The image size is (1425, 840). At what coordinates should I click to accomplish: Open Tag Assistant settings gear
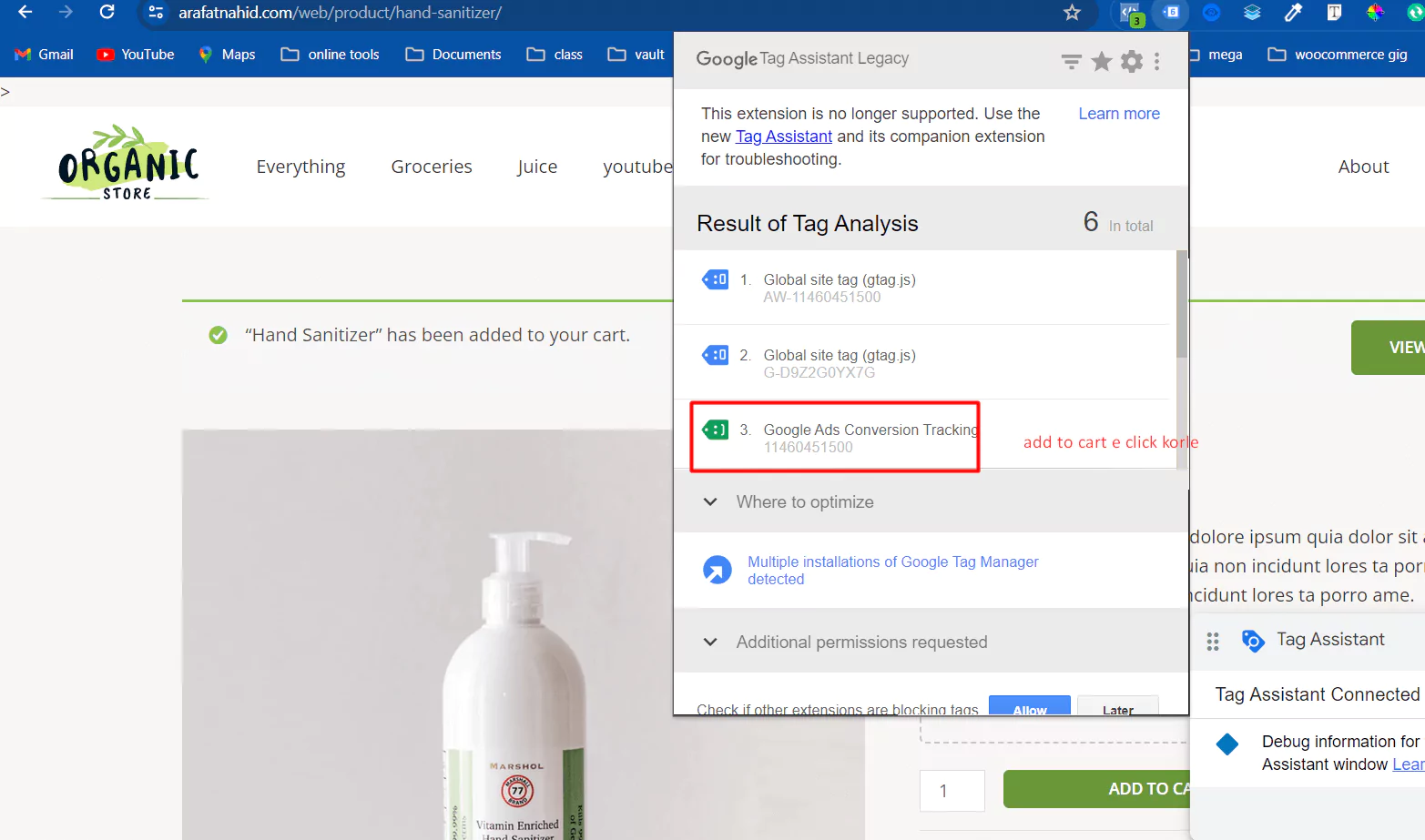tap(1132, 61)
